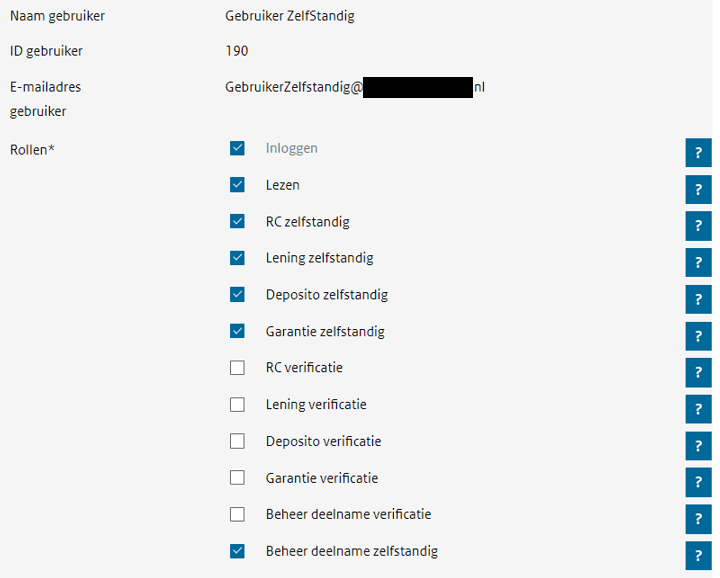Show help for Lening verificatie

698,409
